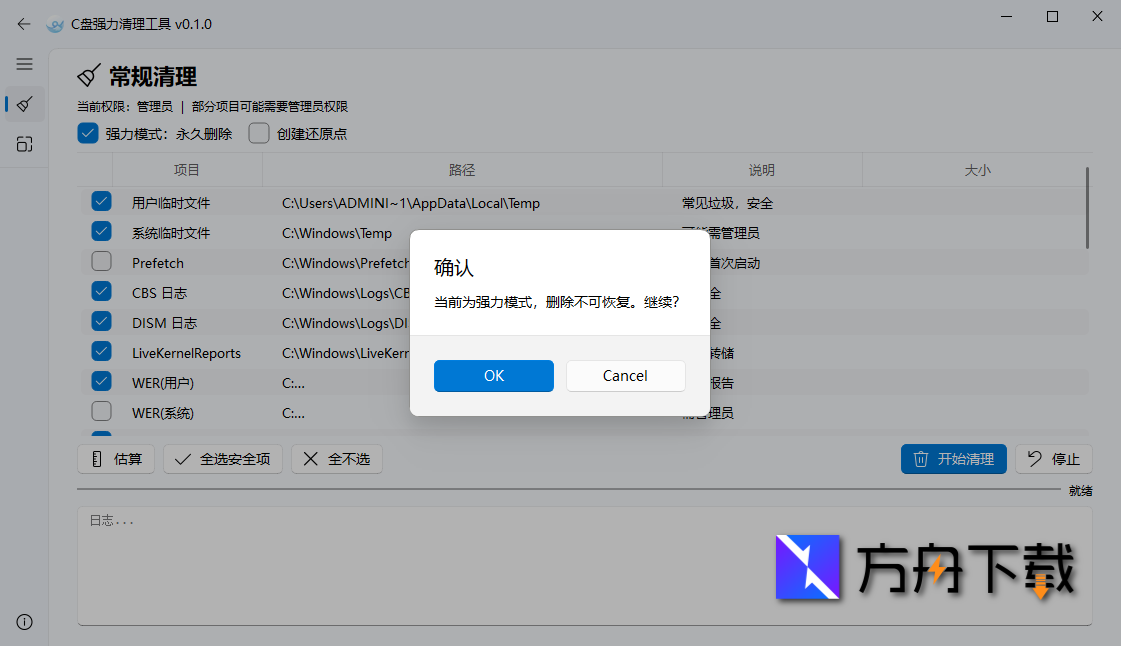Image resolution: width=1121 pixels, height=646 pixels.
Task: Click the info icon at the bottom left
Action: pyautogui.click(x=24, y=621)
